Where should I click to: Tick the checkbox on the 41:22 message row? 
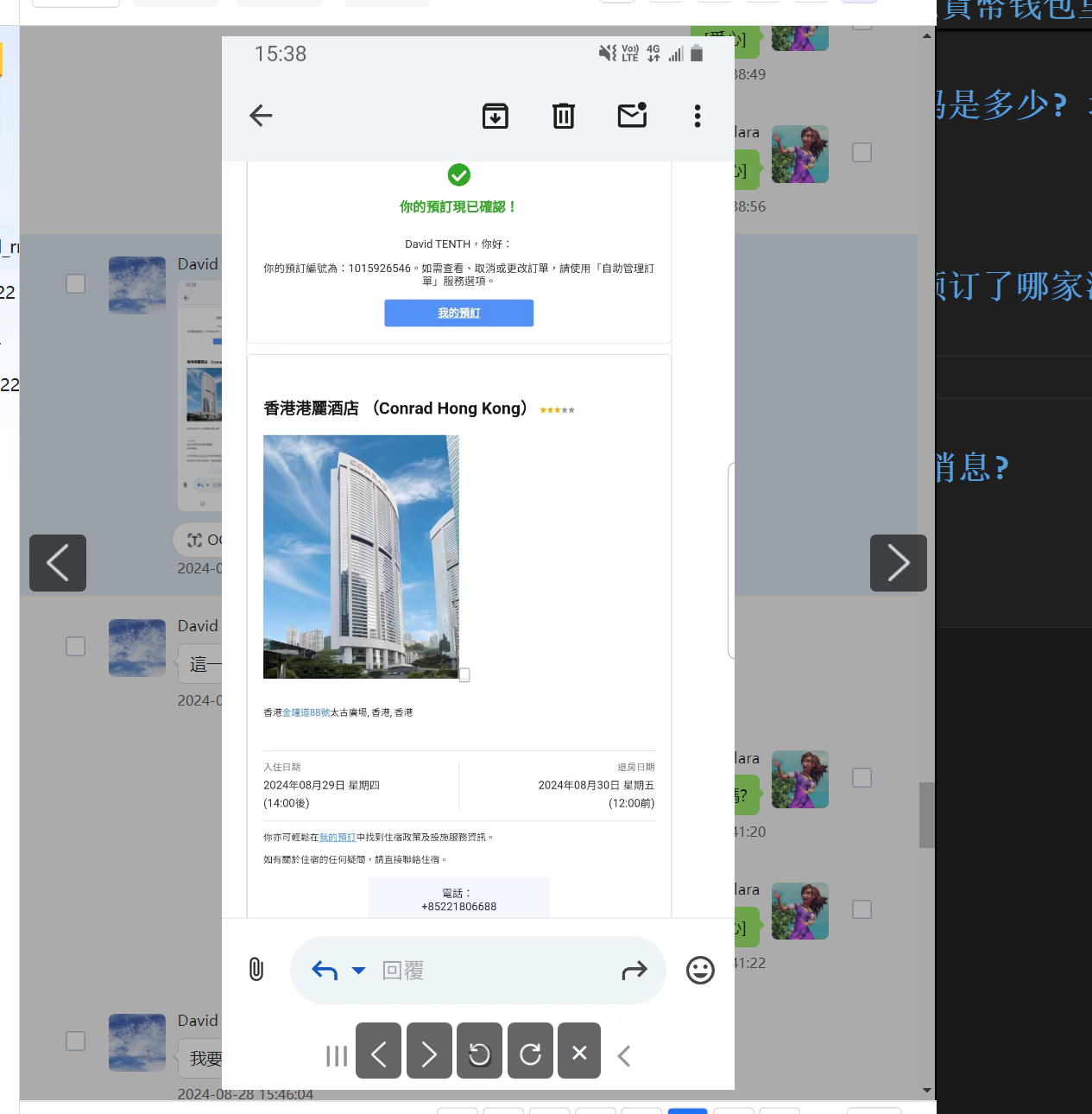coord(862,908)
